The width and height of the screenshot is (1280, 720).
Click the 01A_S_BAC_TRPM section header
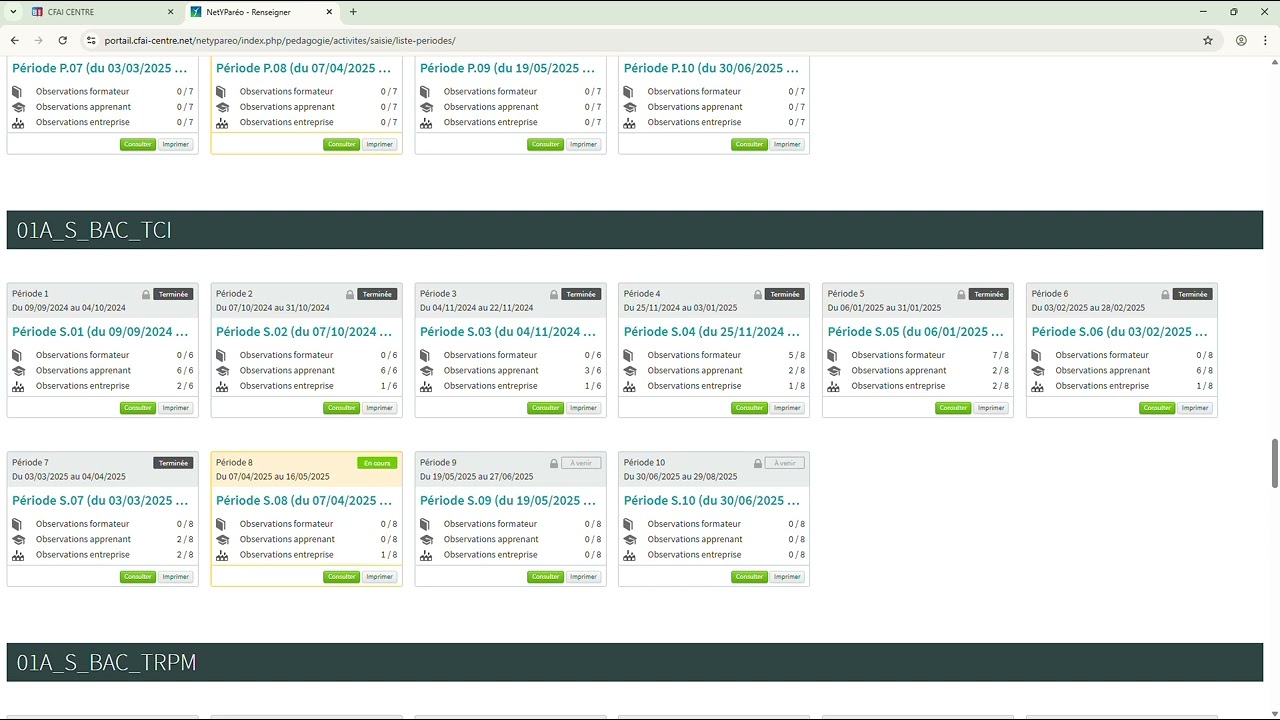[x=635, y=663]
